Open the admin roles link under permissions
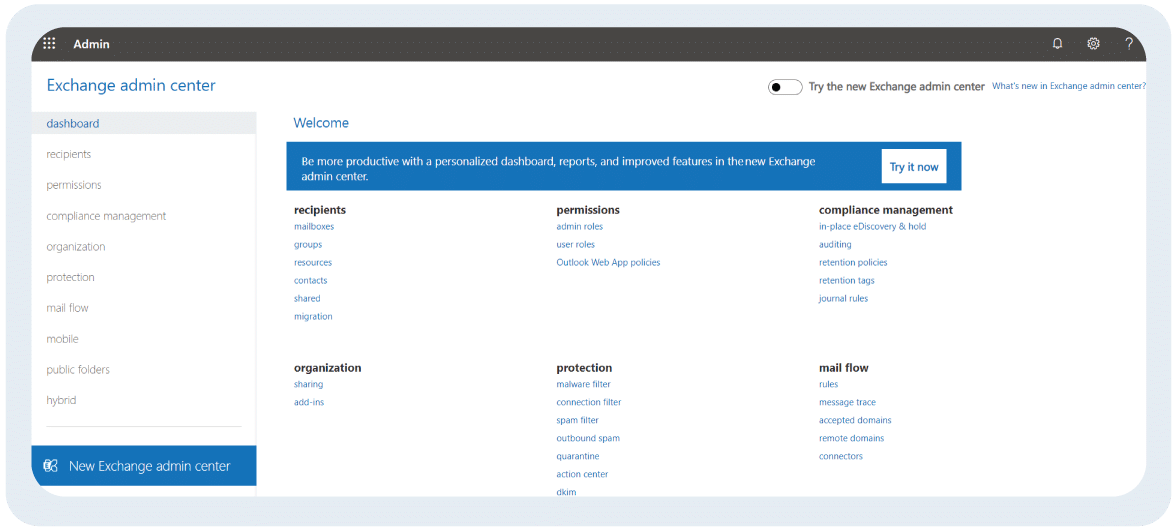The height and width of the screenshot is (530, 1176). pos(579,226)
